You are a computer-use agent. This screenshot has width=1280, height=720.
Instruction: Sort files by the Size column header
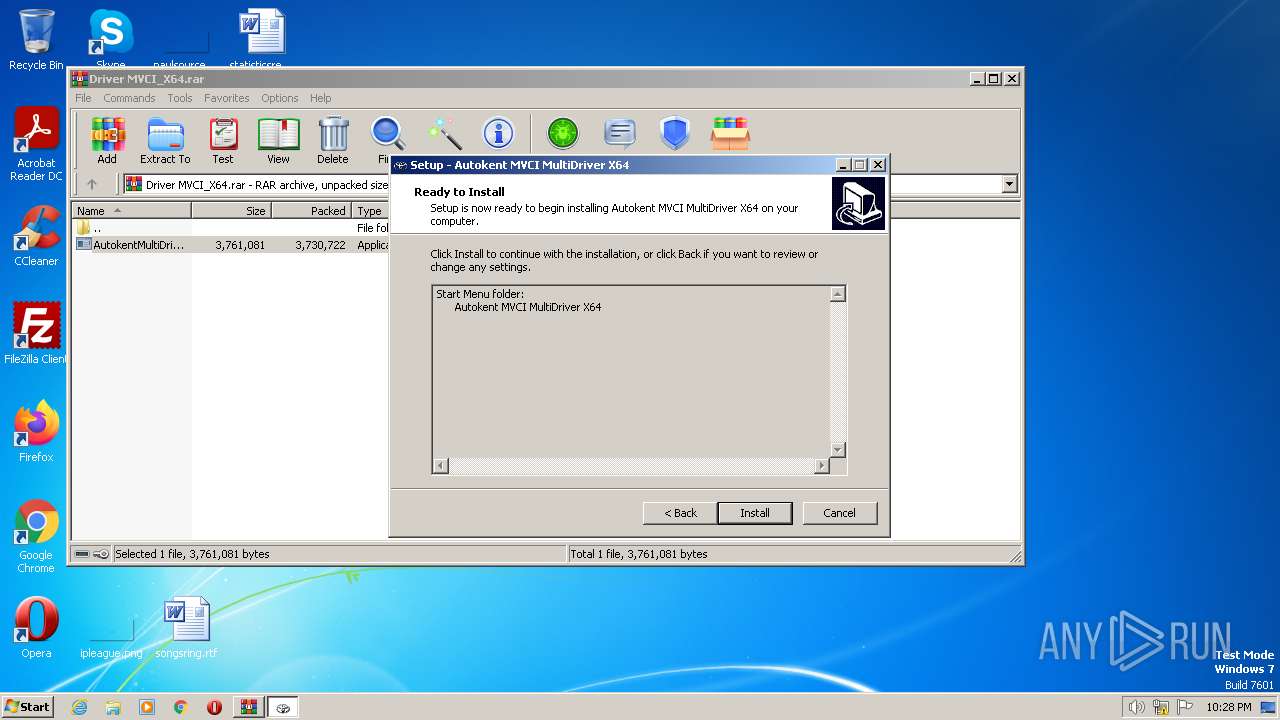coord(231,211)
